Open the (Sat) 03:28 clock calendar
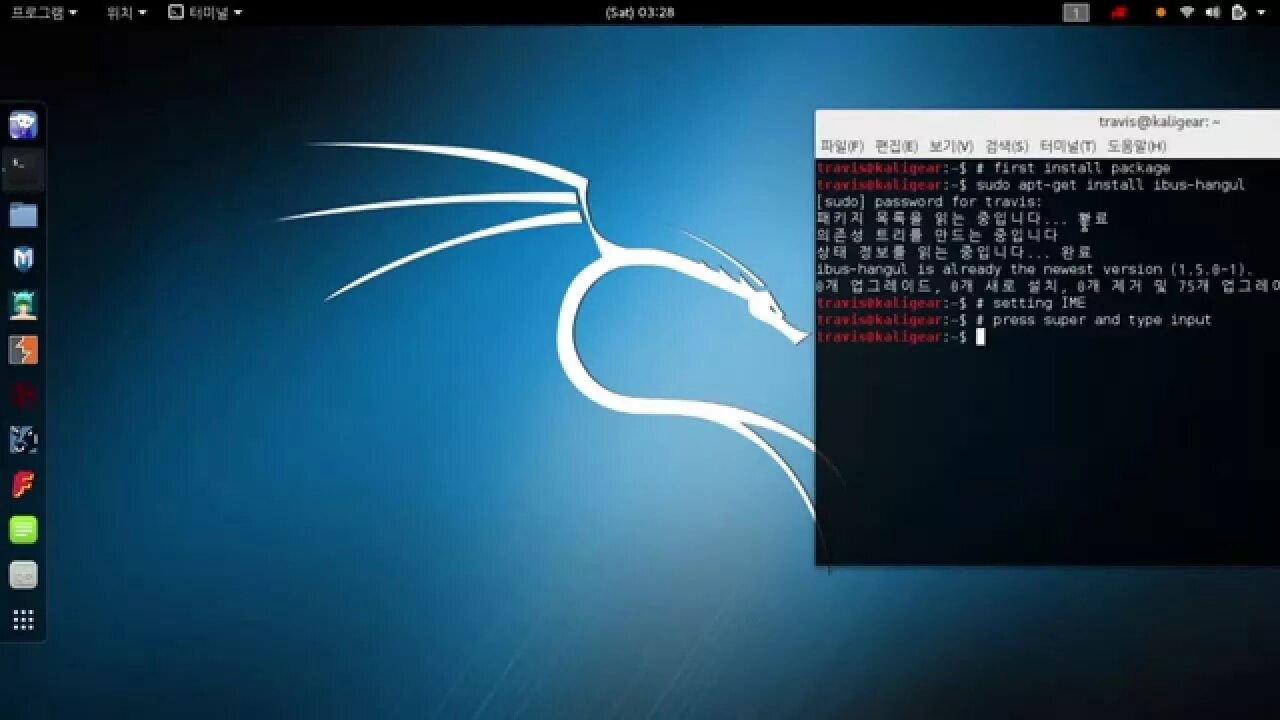 coord(640,12)
